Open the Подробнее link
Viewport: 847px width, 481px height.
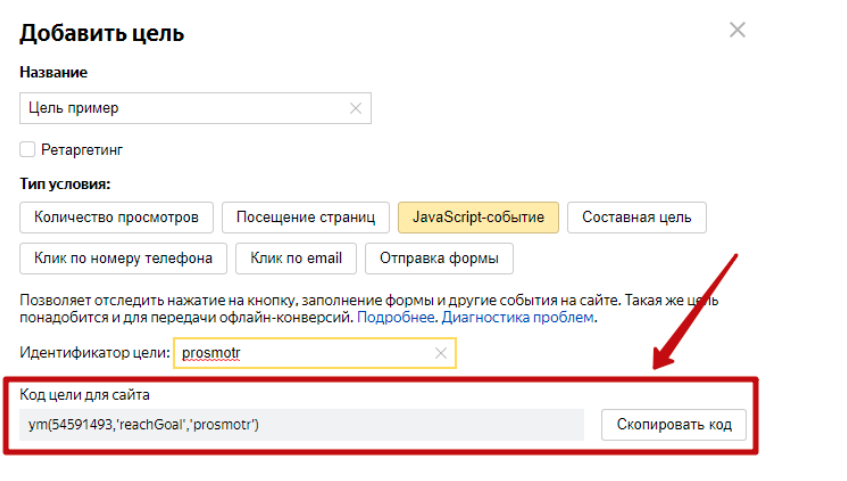point(395,317)
